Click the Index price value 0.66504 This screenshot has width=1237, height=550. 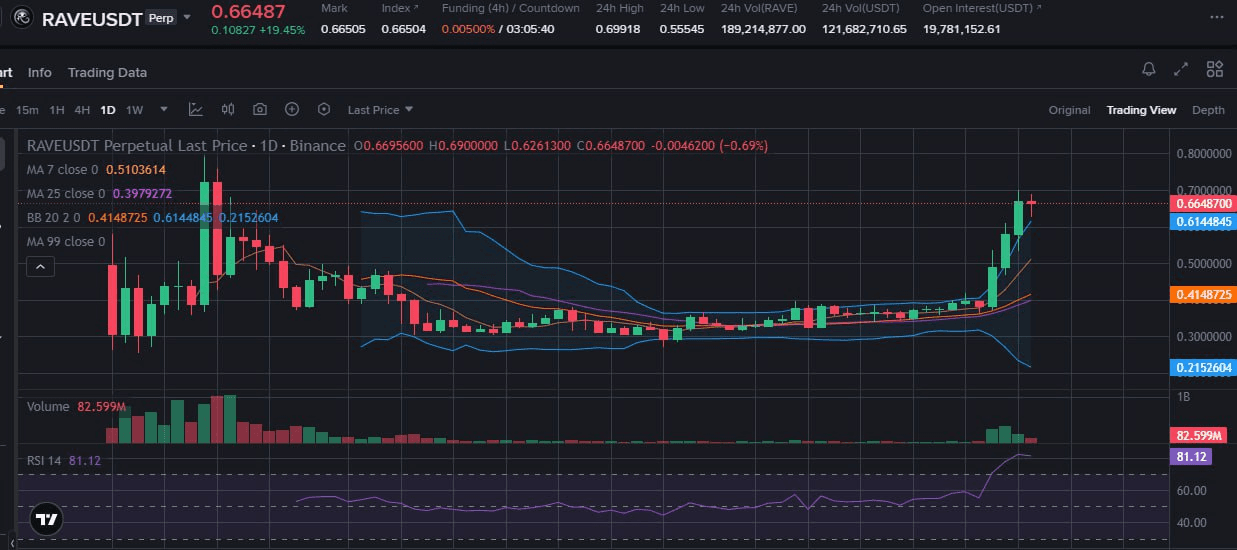point(404,29)
